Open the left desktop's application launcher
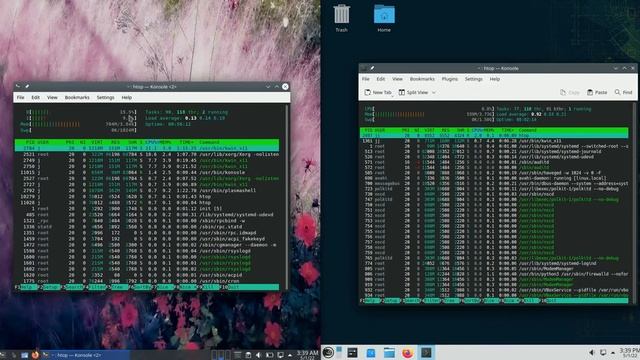Image resolution: width=640 pixels, height=360 pixels. 2,355
